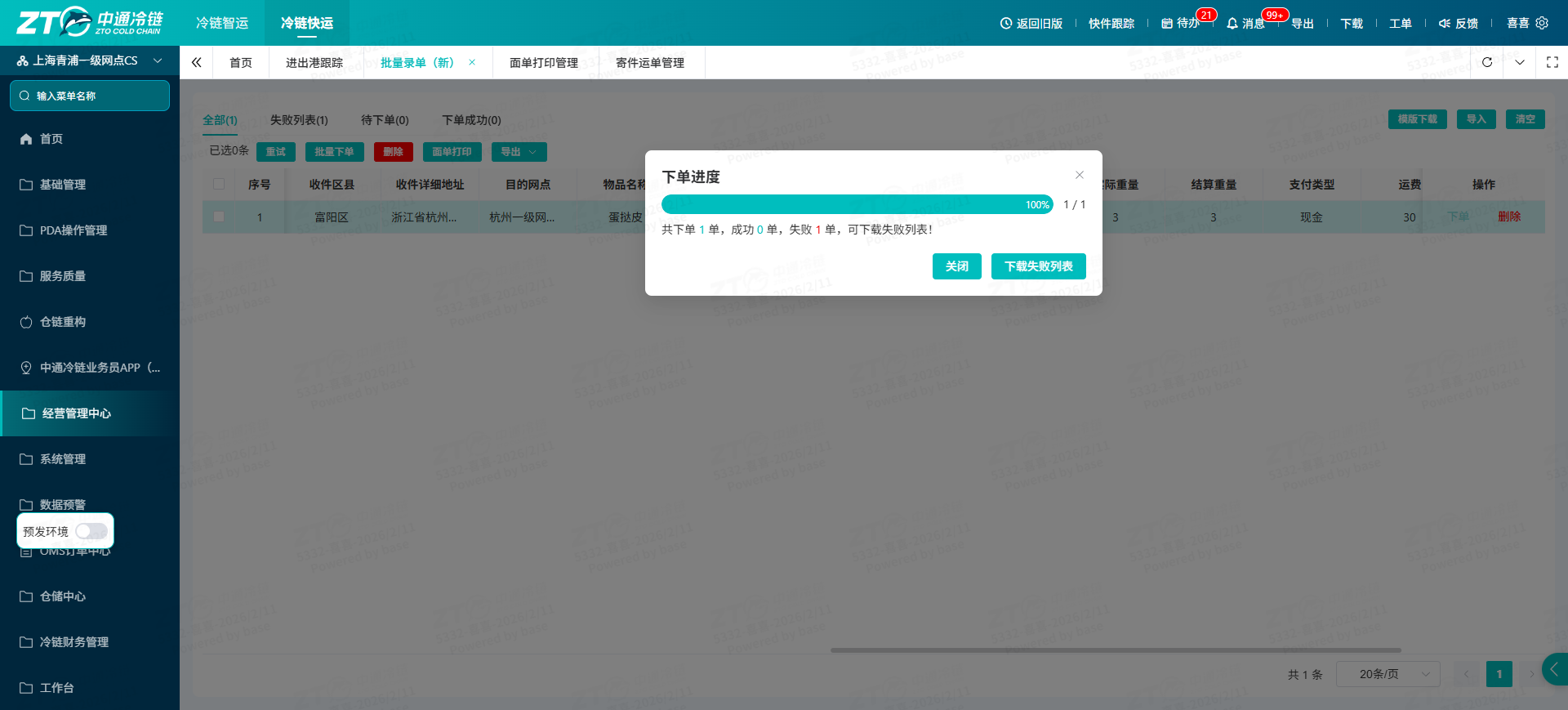
Task: Expand the floating side panel arrow
Action: click(x=1555, y=669)
